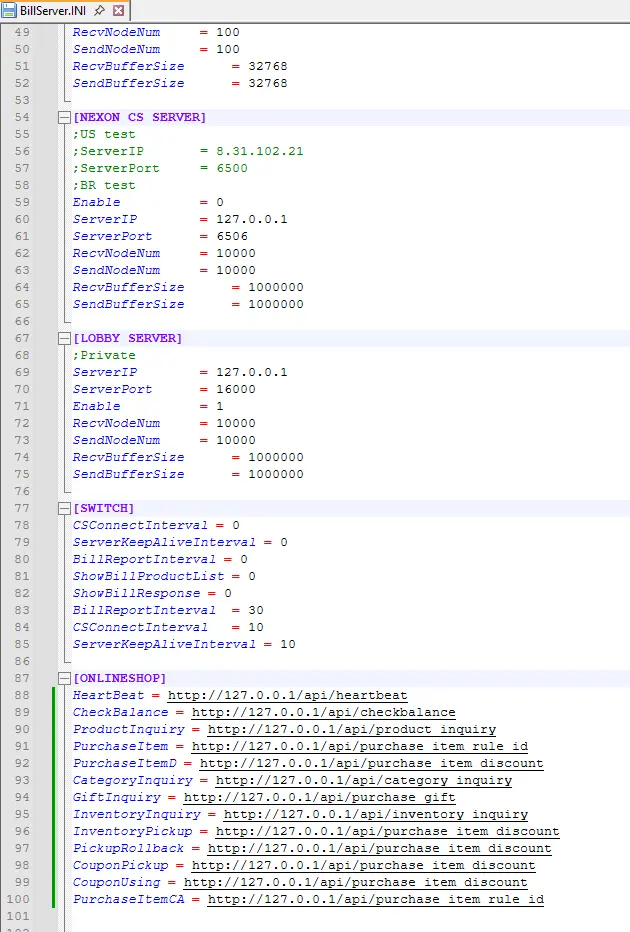
Task: Click the [ONLINESHOP] section header text
Action: [x=119, y=678]
